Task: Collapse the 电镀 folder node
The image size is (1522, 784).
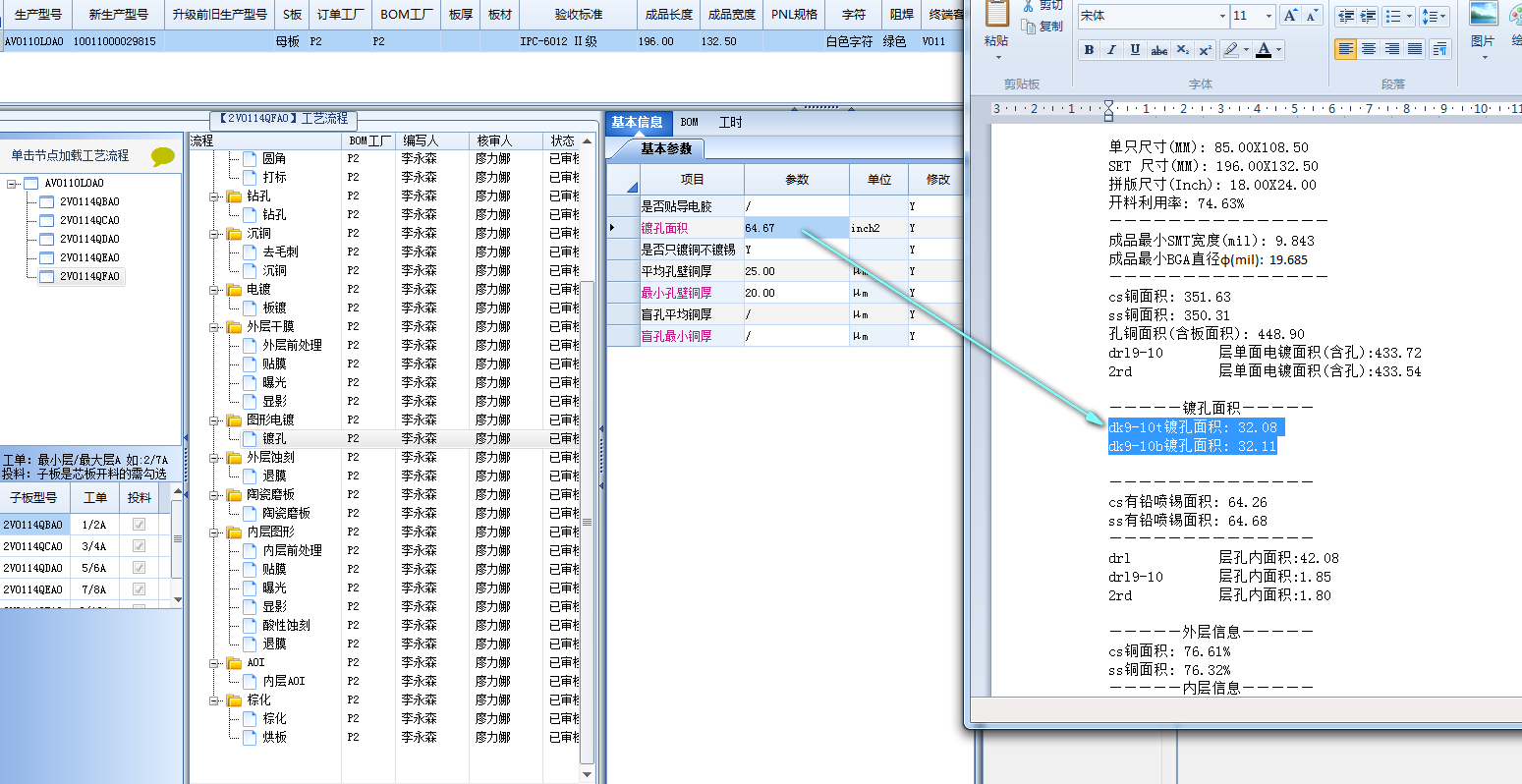Action: click(x=214, y=290)
